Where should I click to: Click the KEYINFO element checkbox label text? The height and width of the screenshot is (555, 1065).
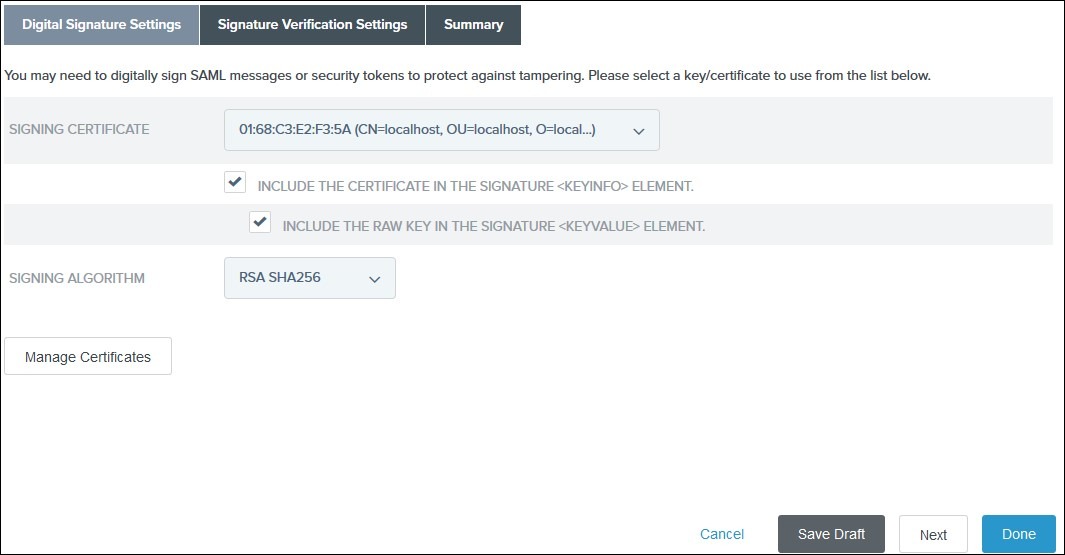475,186
